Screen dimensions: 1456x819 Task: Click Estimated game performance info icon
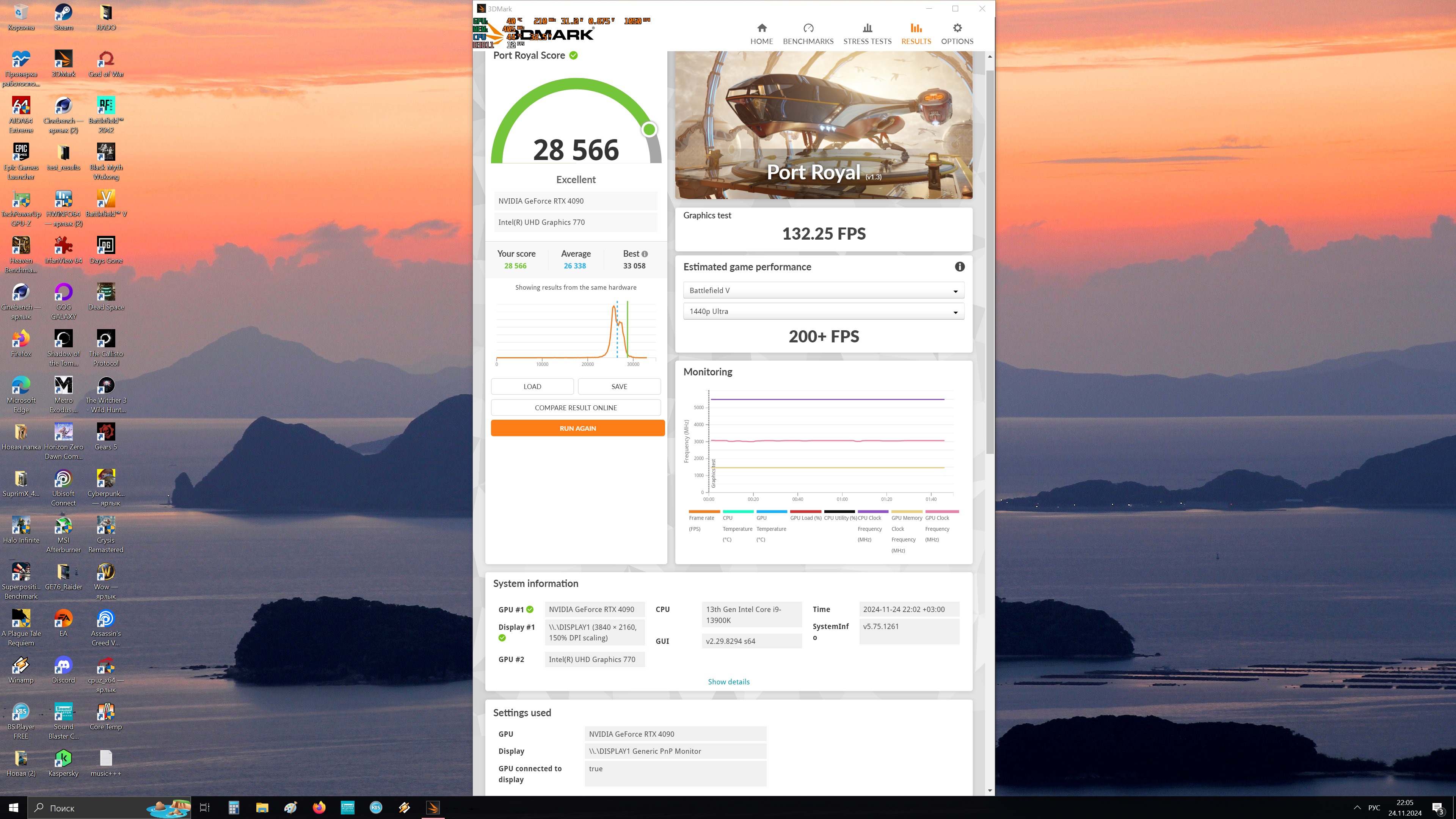click(959, 267)
